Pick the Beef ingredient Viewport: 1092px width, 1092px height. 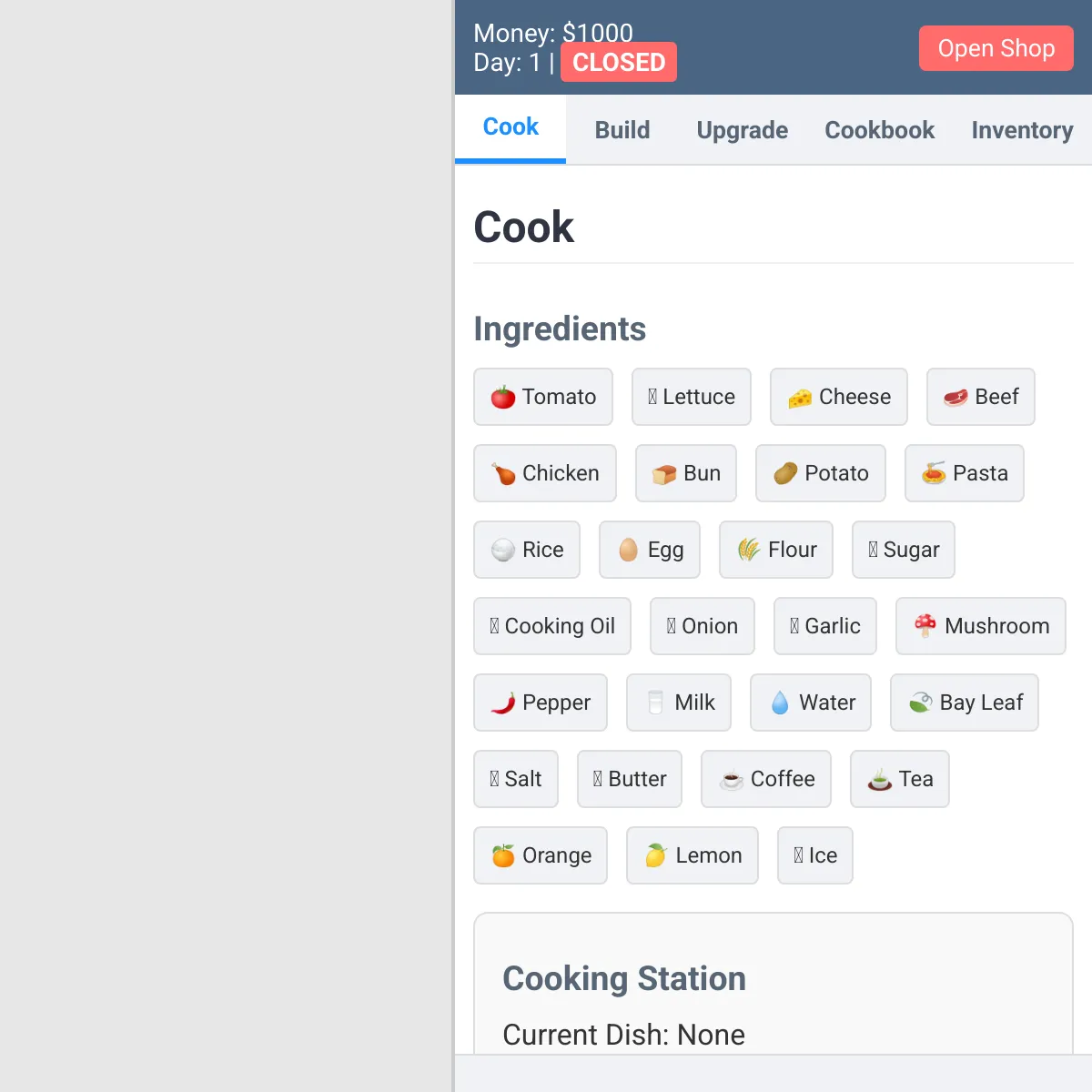coord(981,397)
